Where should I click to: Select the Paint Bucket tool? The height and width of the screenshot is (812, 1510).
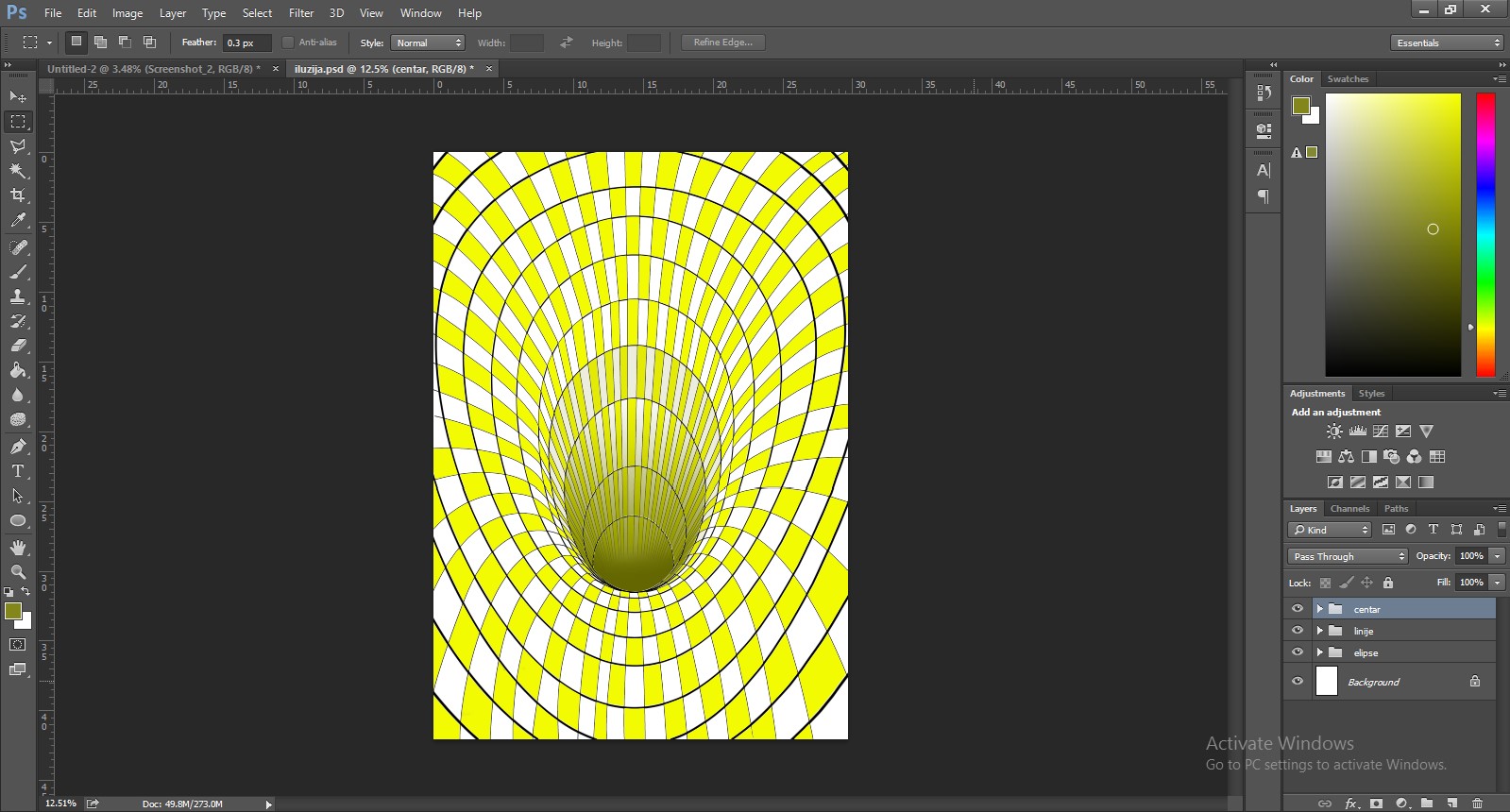tap(18, 370)
